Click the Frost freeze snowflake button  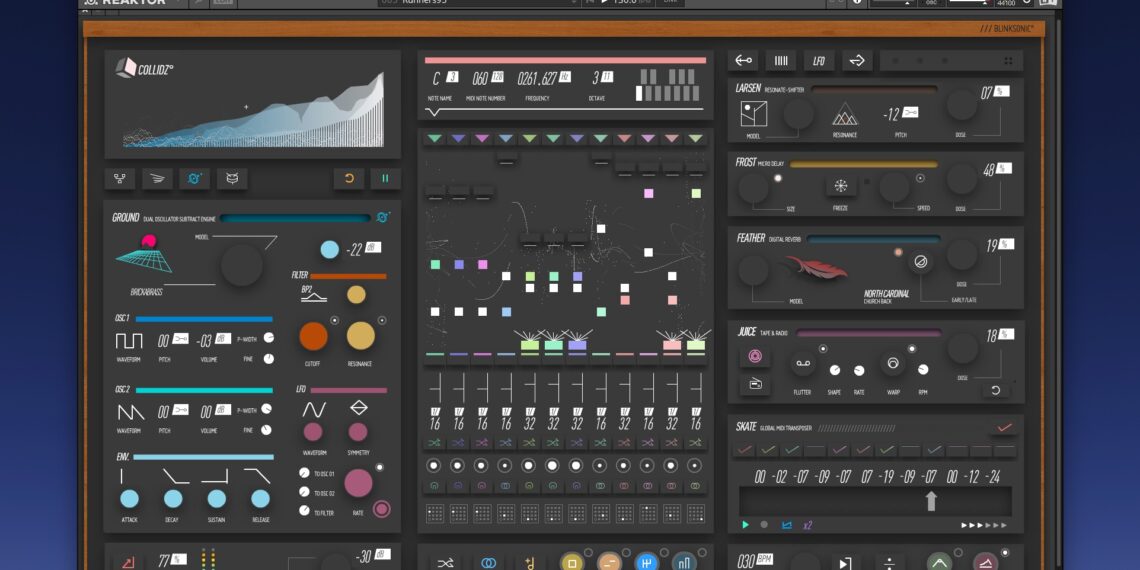click(840, 186)
